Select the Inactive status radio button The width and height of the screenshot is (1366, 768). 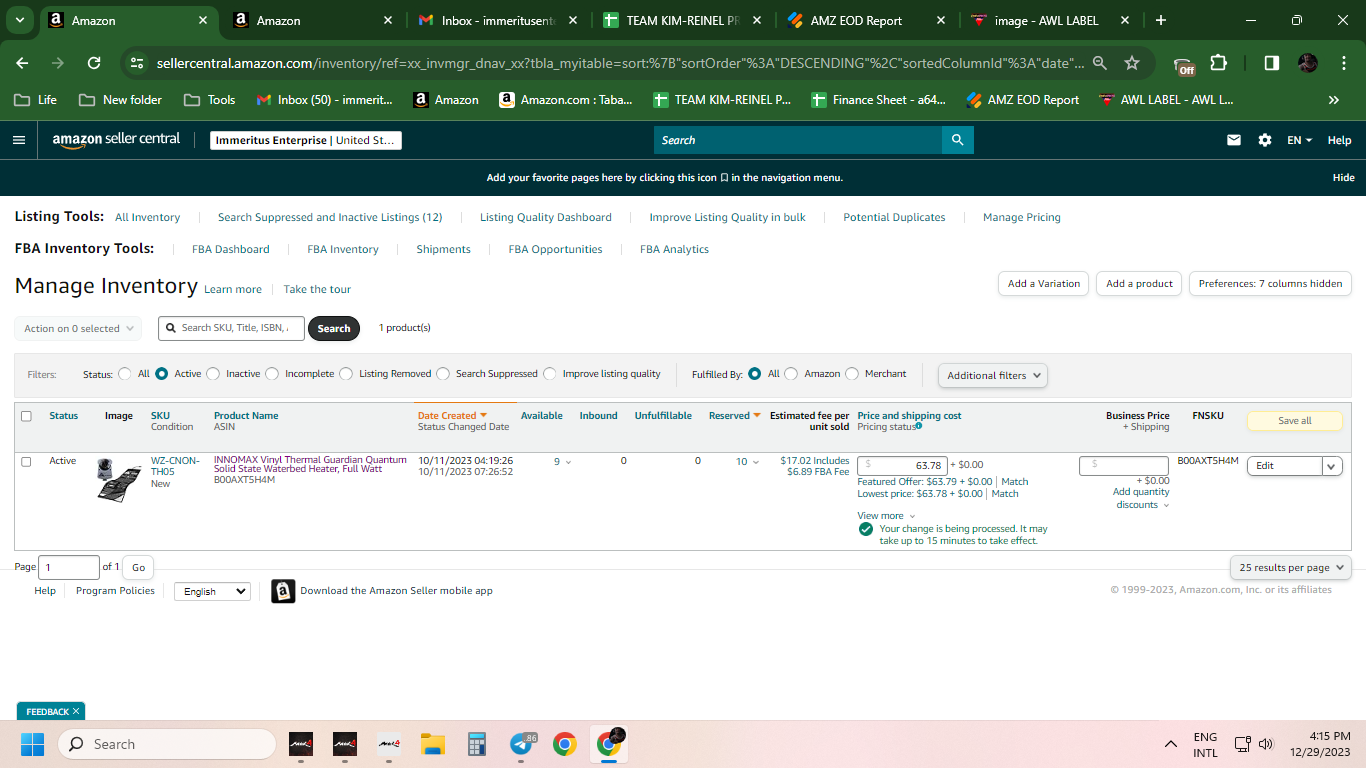point(213,374)
